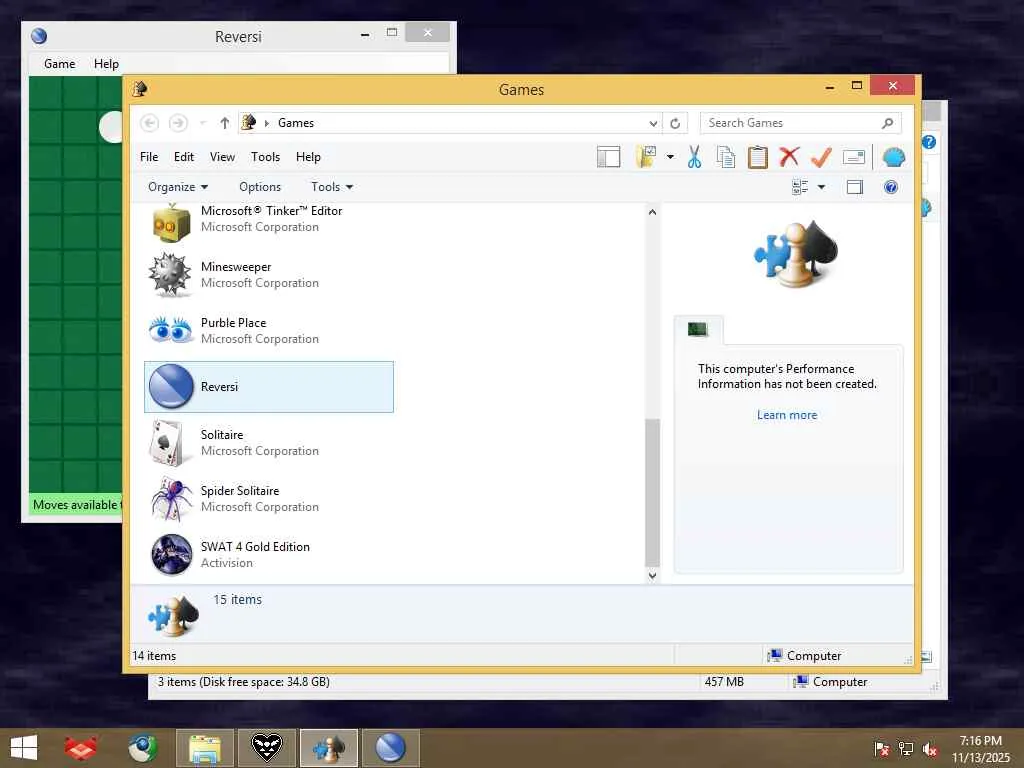This screenshot has width=1024, height=768.
Task: Open the View menu
Action: (222, 157)
